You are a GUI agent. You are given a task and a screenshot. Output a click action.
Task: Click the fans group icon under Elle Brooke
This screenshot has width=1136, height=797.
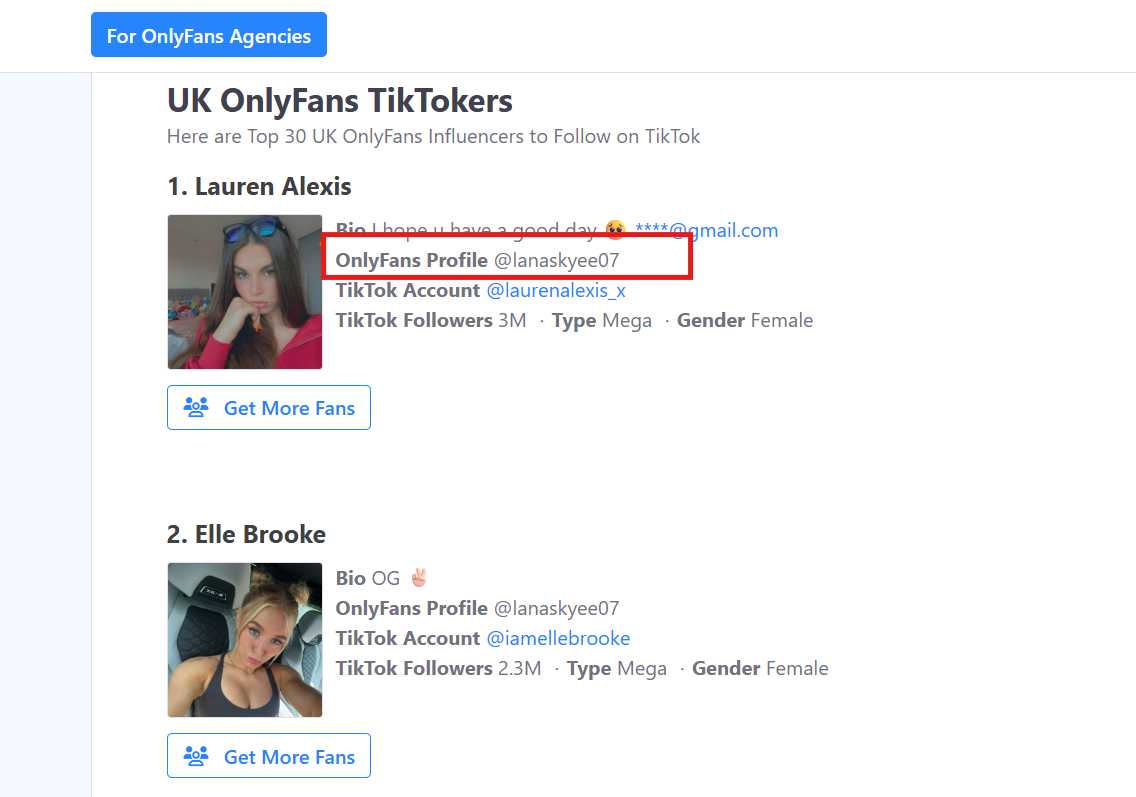click(x=196, y=756)
